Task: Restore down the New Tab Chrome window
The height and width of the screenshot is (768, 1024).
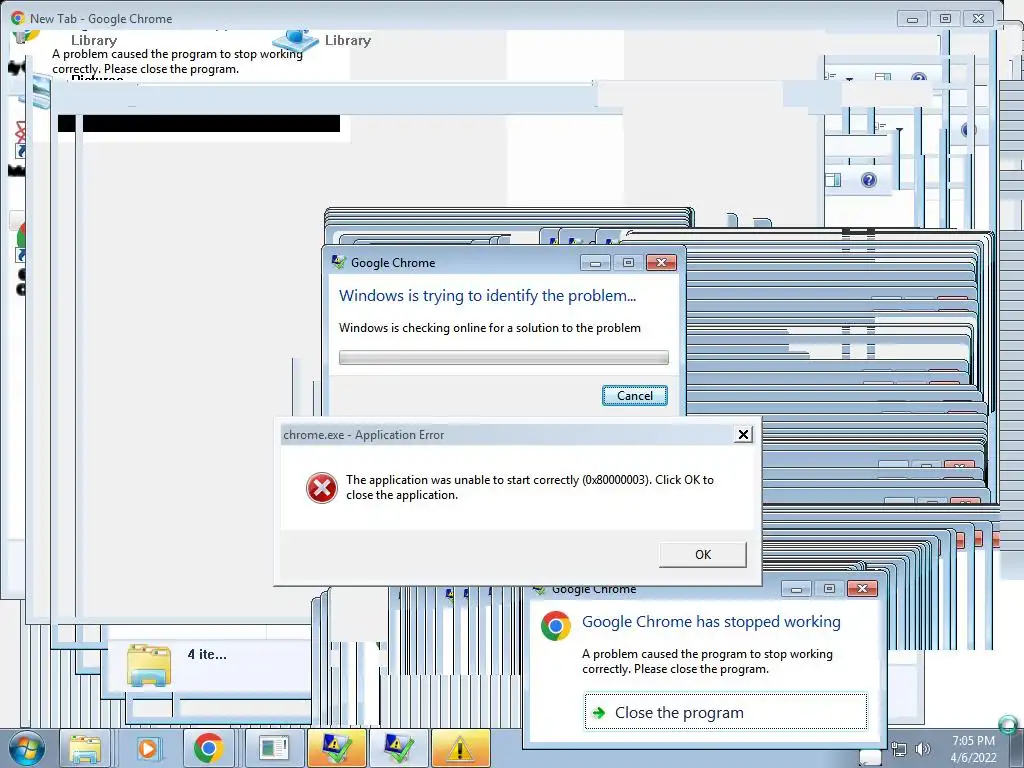Action: [945, 19]
